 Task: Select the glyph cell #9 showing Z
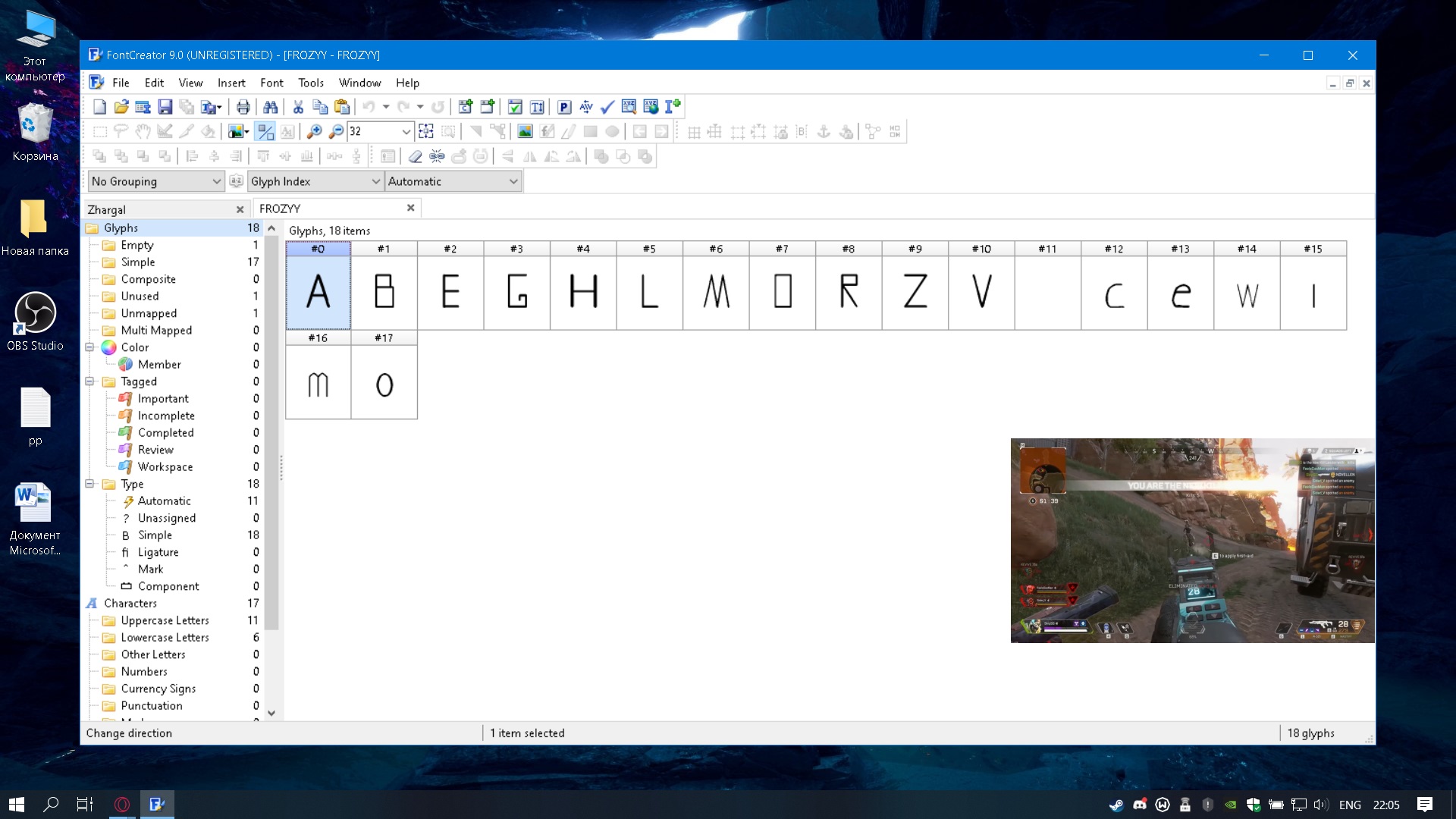[x=915, y=286]
